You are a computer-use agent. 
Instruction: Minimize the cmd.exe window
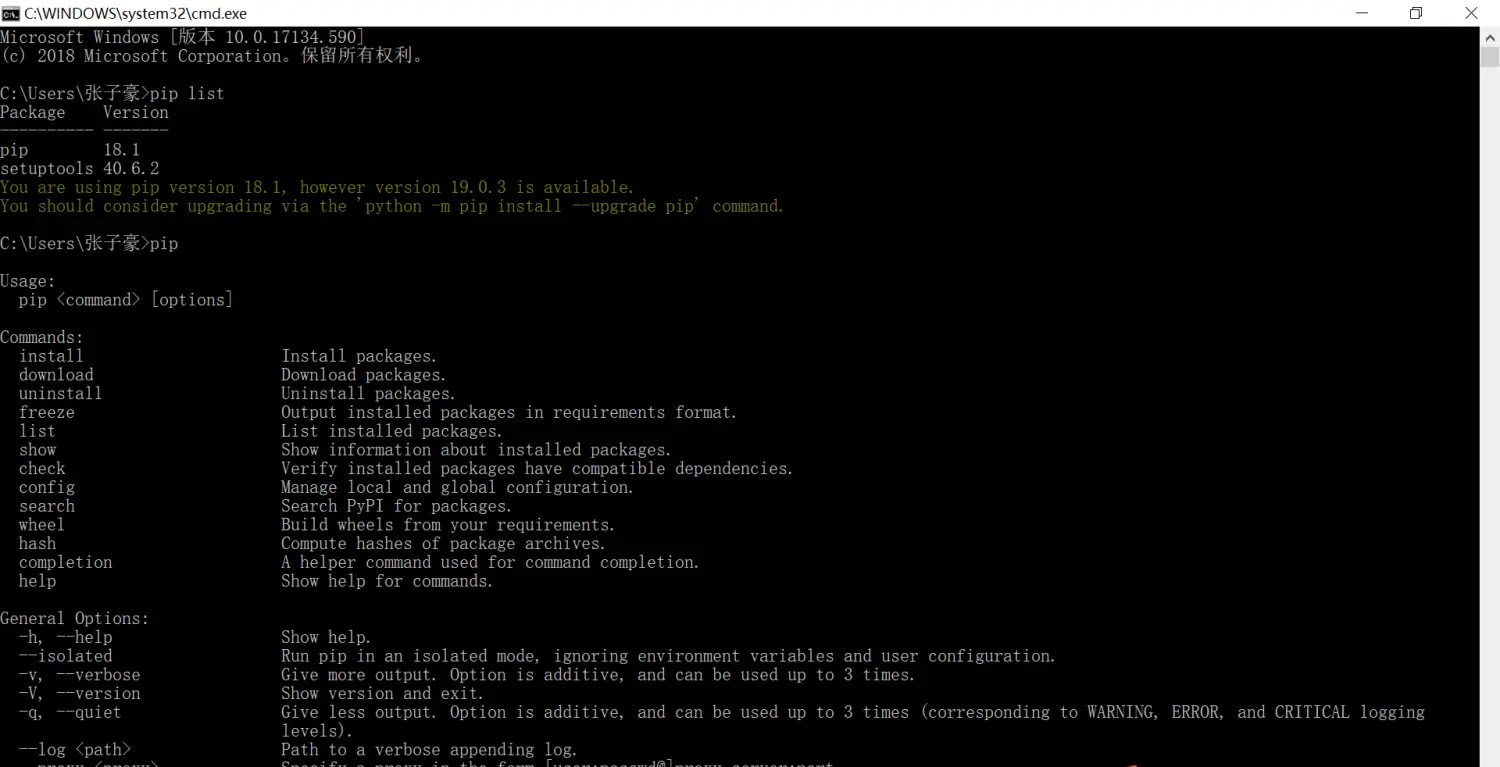click(1362, 13)
